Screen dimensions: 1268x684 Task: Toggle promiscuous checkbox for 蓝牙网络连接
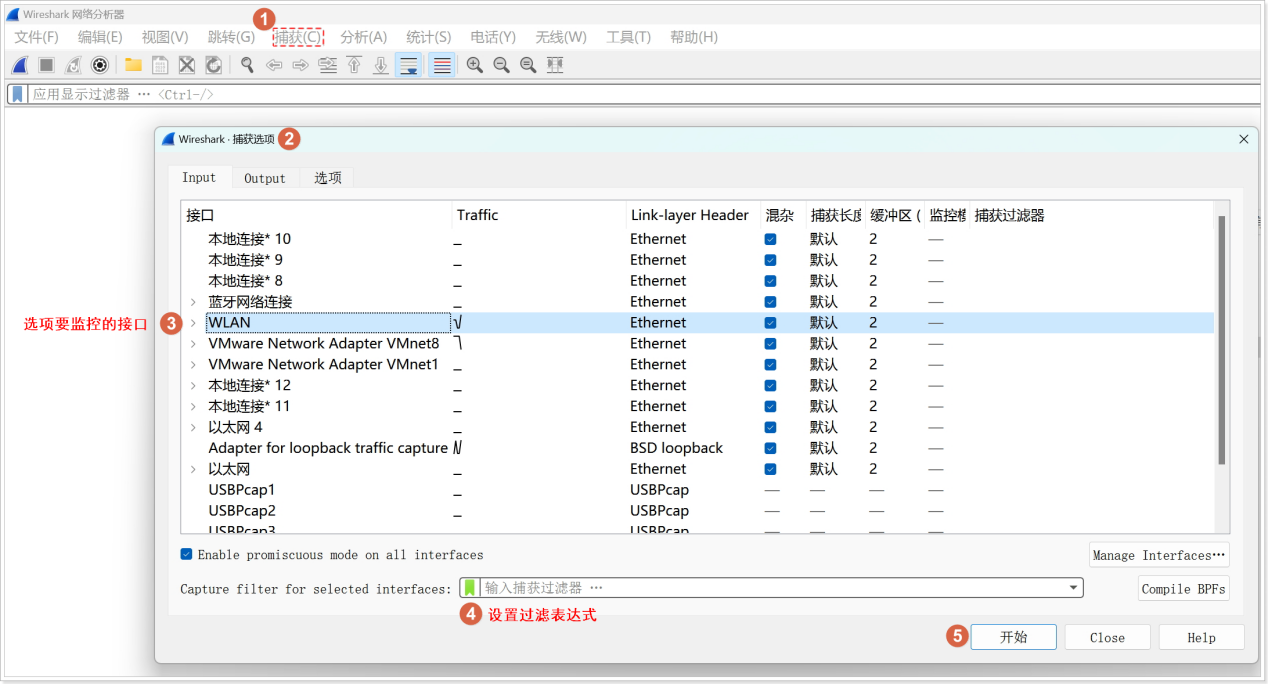[x=770, y=302]
